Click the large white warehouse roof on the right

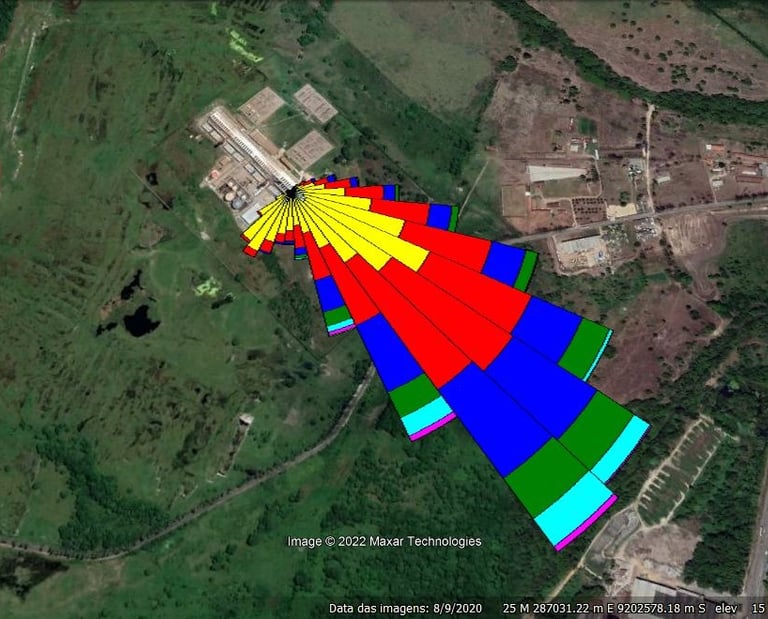point(556,173)
